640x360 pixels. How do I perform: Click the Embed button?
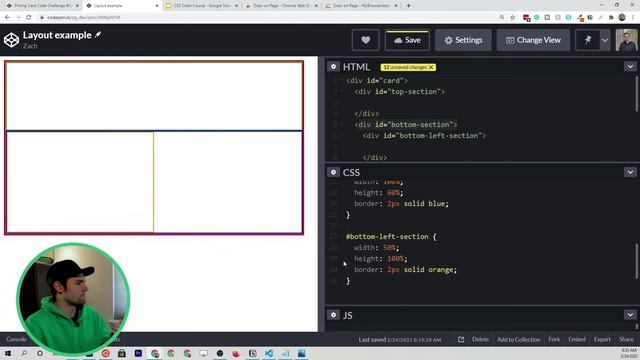(577, 340)
